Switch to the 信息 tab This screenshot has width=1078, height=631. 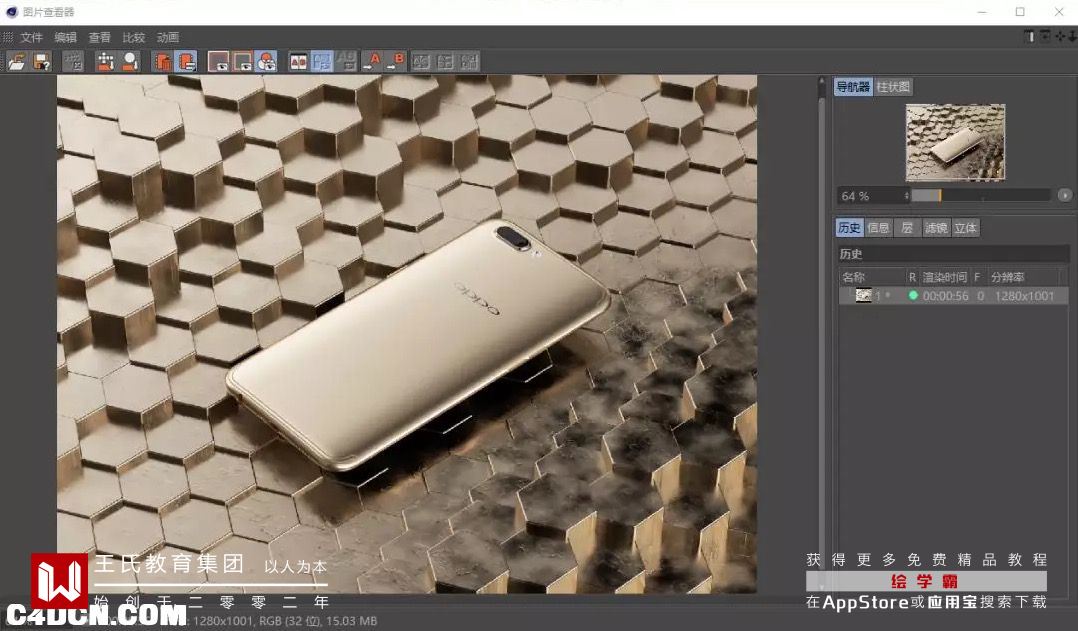(x=878, y=228)
